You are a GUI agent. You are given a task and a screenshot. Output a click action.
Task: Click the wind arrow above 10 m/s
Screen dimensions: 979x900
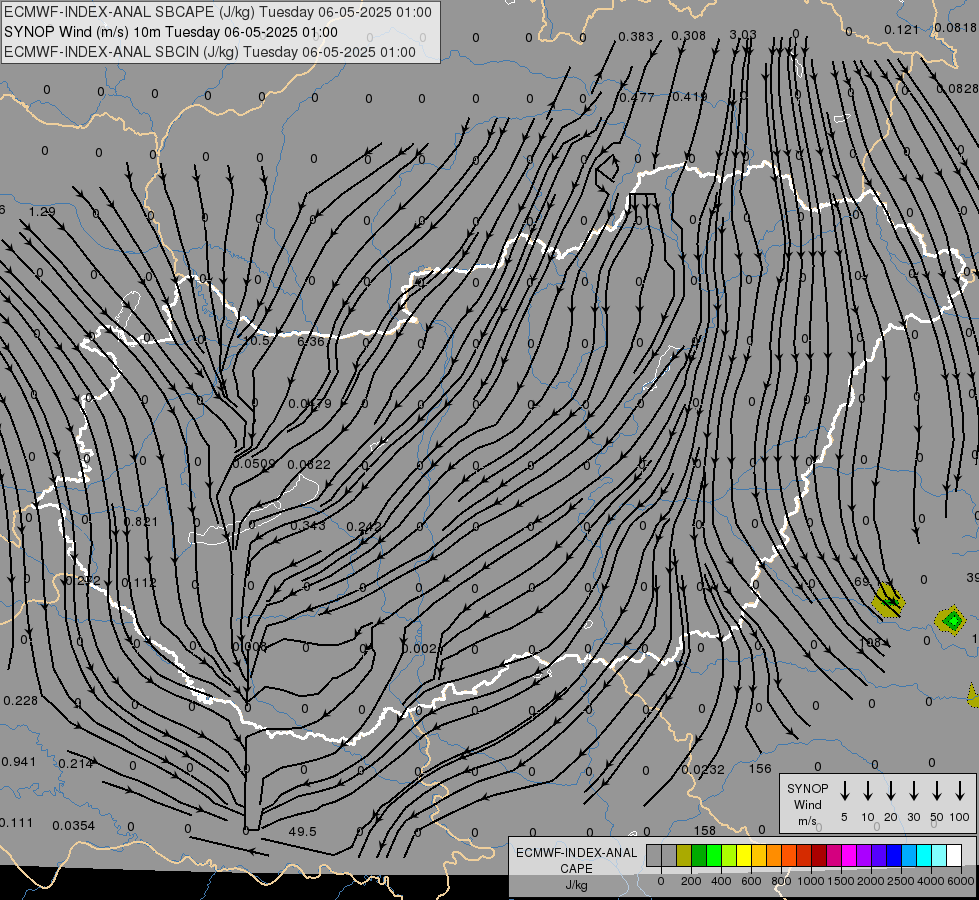(x=867, y=791)
